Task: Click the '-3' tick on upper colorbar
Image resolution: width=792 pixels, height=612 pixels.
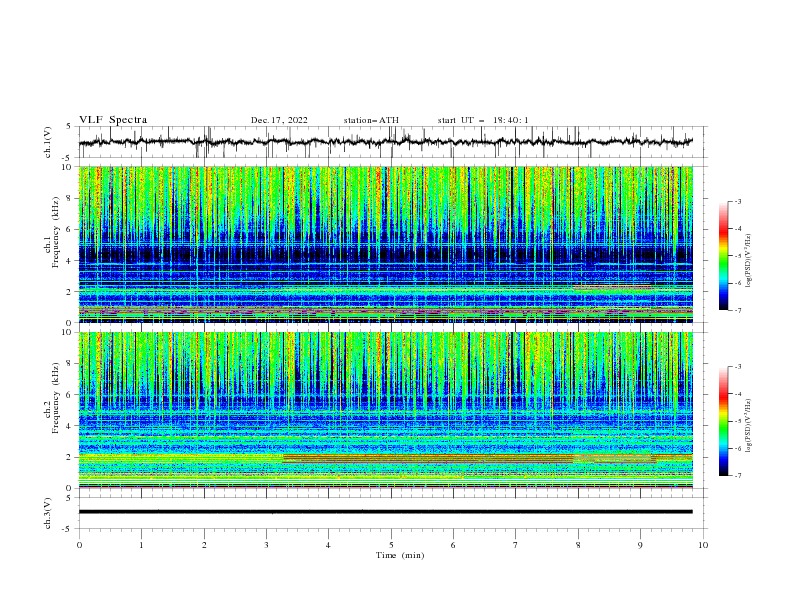Action: click(x=737, y=201)
